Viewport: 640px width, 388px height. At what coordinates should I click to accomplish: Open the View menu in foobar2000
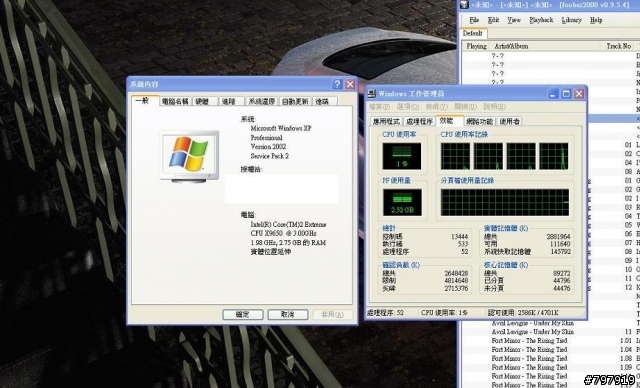point(514,20)
